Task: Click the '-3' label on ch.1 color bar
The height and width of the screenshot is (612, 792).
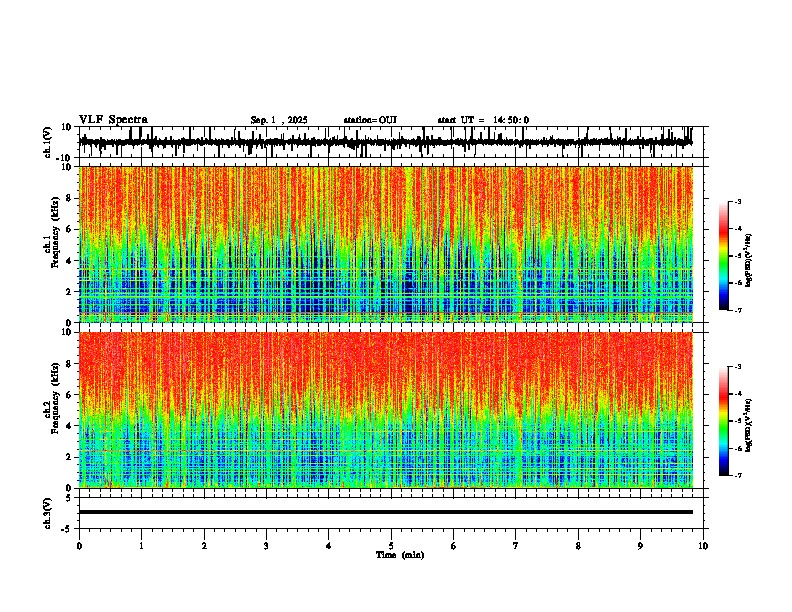Action: pos(738,201)
